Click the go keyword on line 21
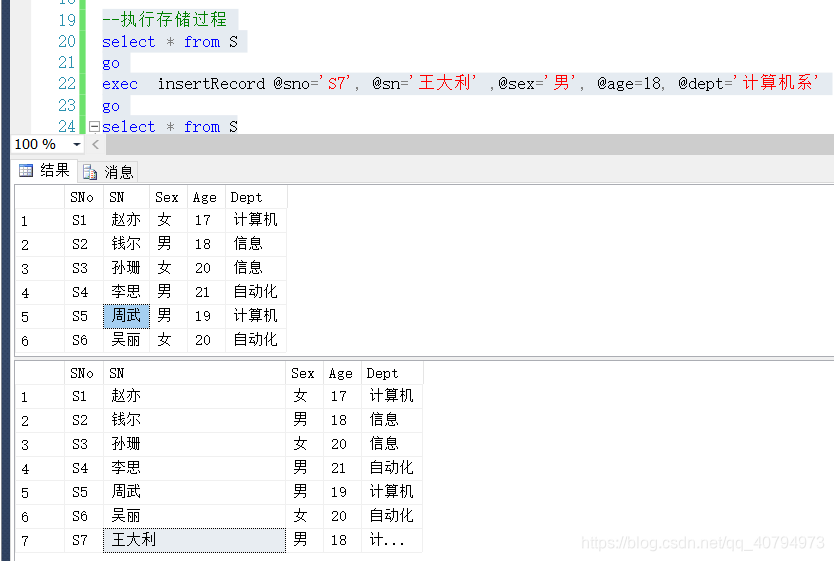 point(111,63)
